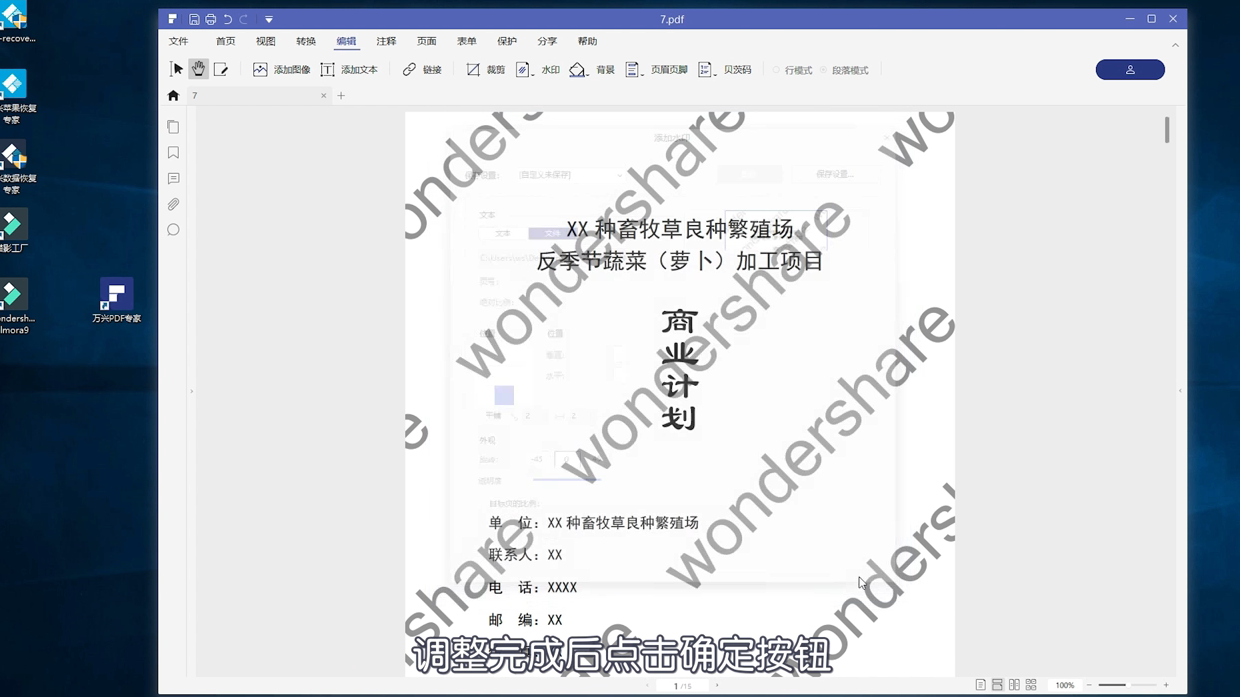Select single page view mode
Viewport: 1240px width, 697px height.
[980, 686]
